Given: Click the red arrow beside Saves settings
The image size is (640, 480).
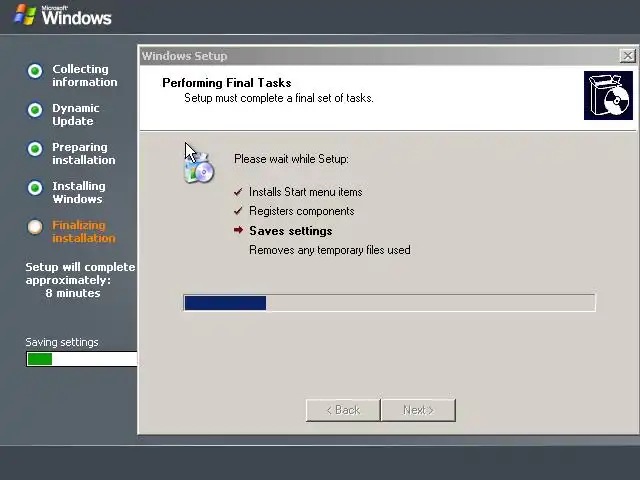Looking at the screenshot, I should click(238, 230).
